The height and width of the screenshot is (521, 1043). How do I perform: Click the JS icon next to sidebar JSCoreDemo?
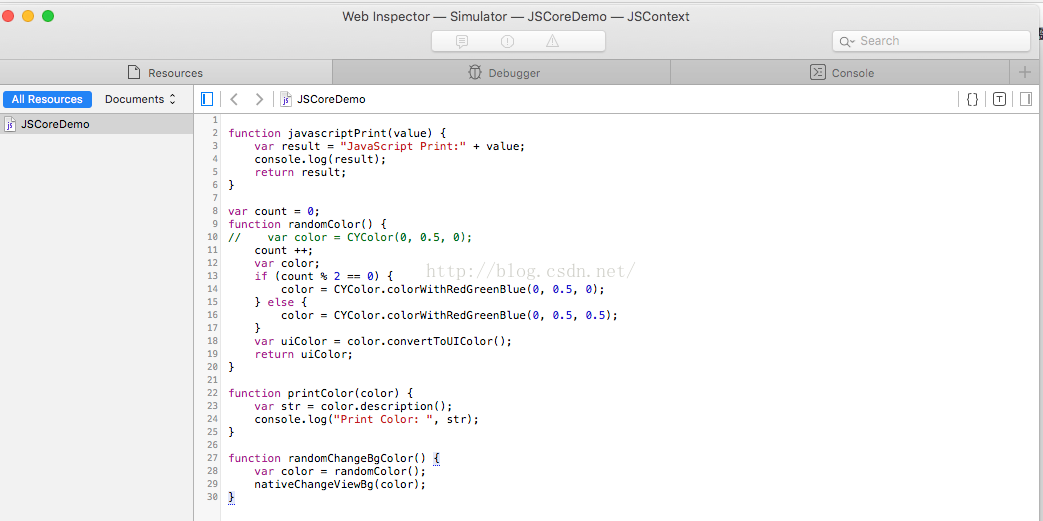click(x=10, y=124)
